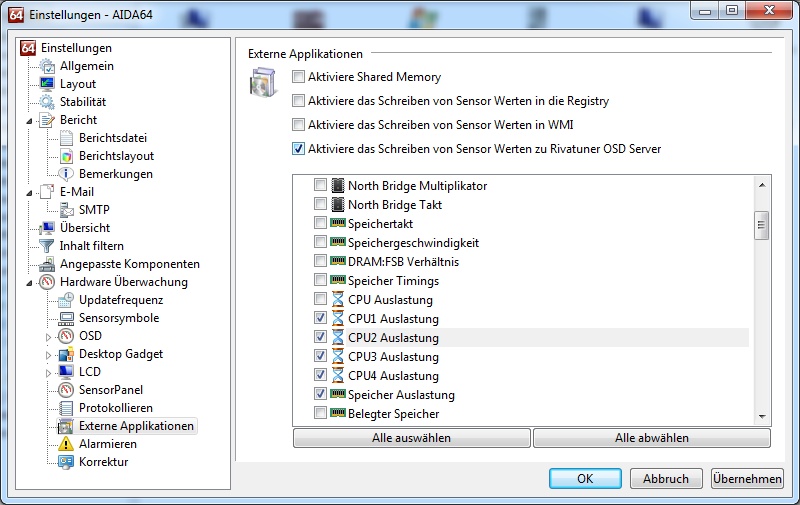This screenshot has height=505, width=800.
Task: Open Allgemein settings via its gear icon
Action: (47, 66)
